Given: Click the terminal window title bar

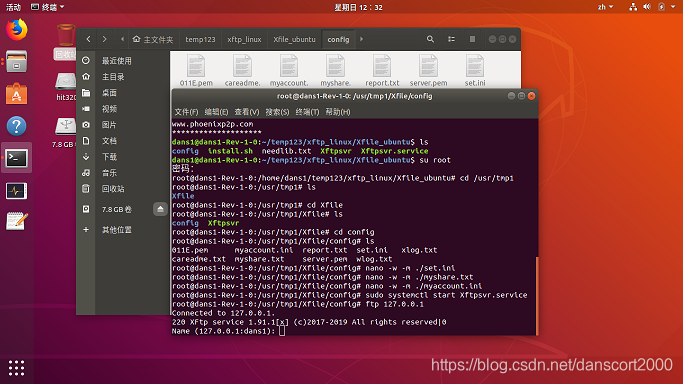Looking at the screenshot, I should [x=355, y=96].
